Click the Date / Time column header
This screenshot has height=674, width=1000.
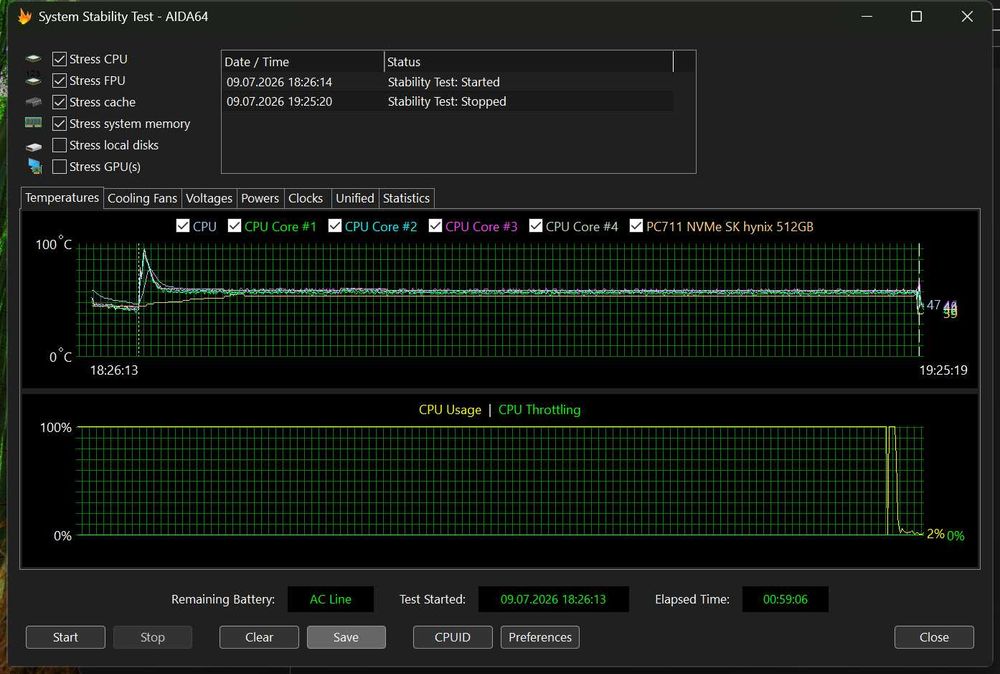(303, 62)
